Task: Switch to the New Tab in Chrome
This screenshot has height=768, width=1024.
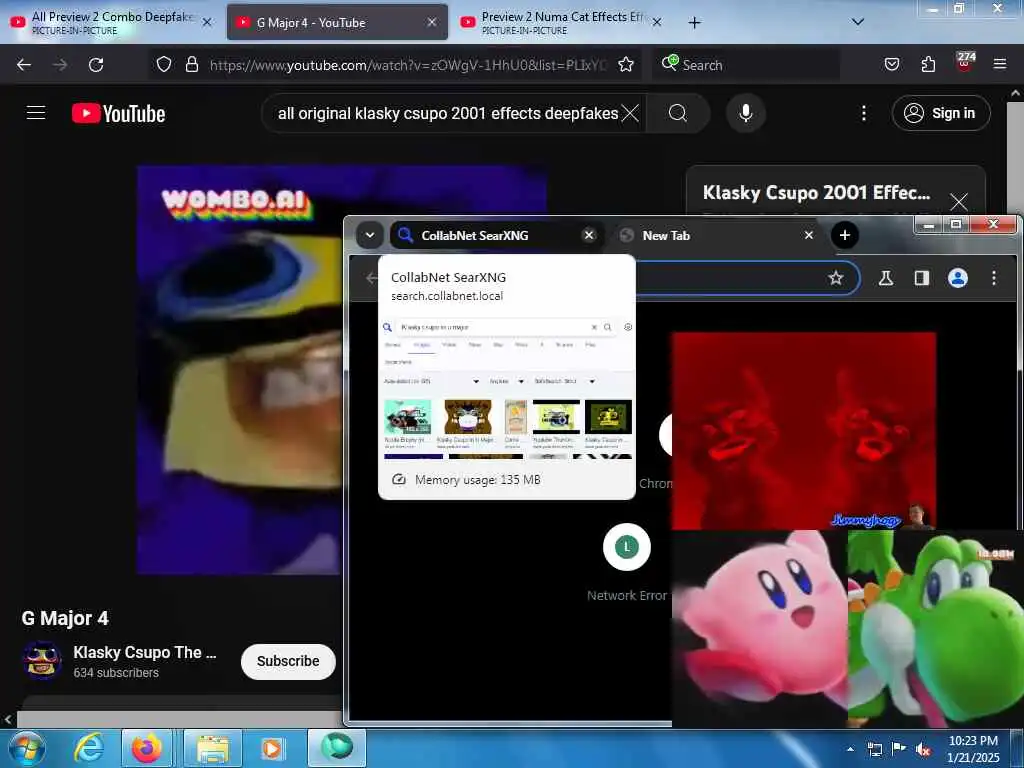Action: (x=717, y=235)
